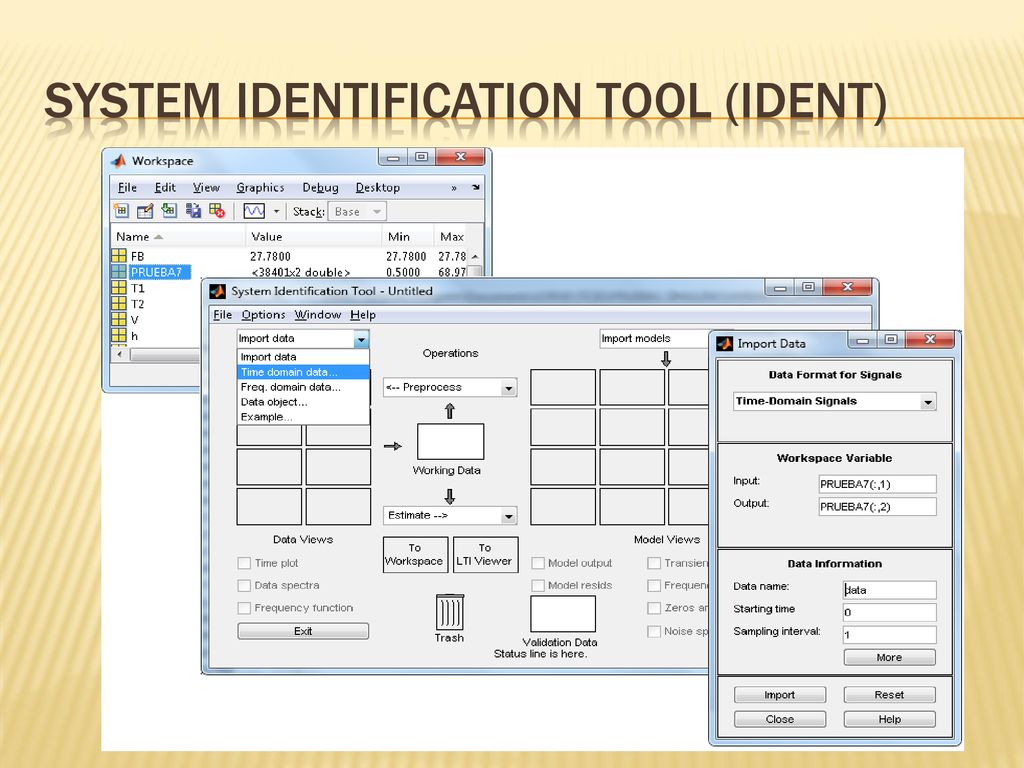The width and height of the screenshot is (1024, 768).
Task: Show more Workspace menus via the » chevron
Action: (454, 188)
